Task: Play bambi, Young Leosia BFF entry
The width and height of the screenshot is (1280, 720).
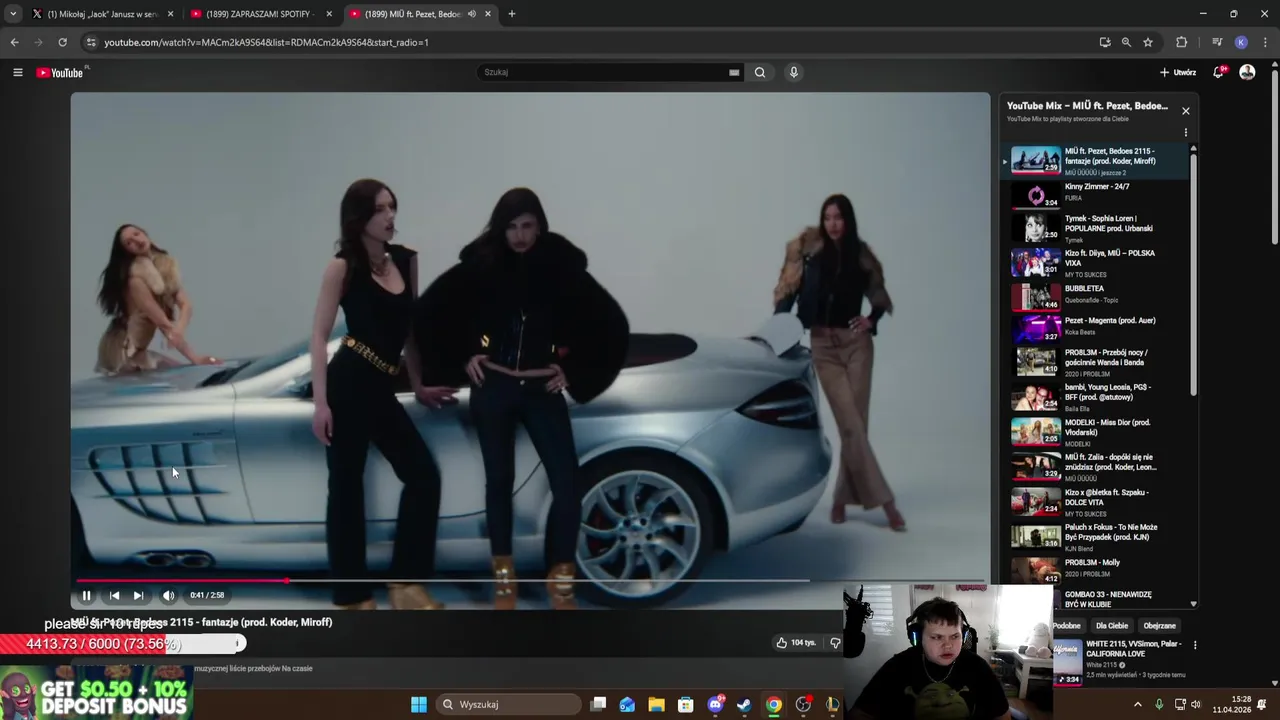Action: (x=1096, y=397)
